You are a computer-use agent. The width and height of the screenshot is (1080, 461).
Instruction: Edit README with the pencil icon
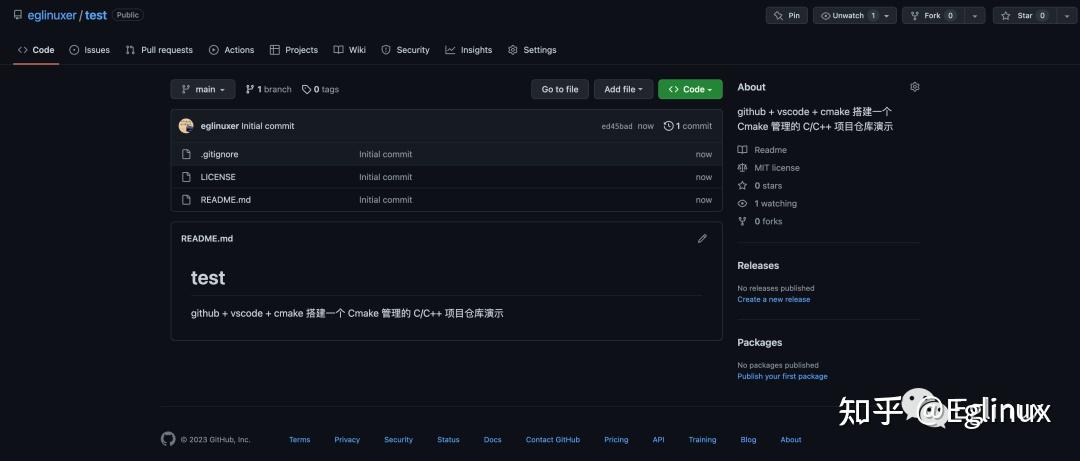coord(702,238)
